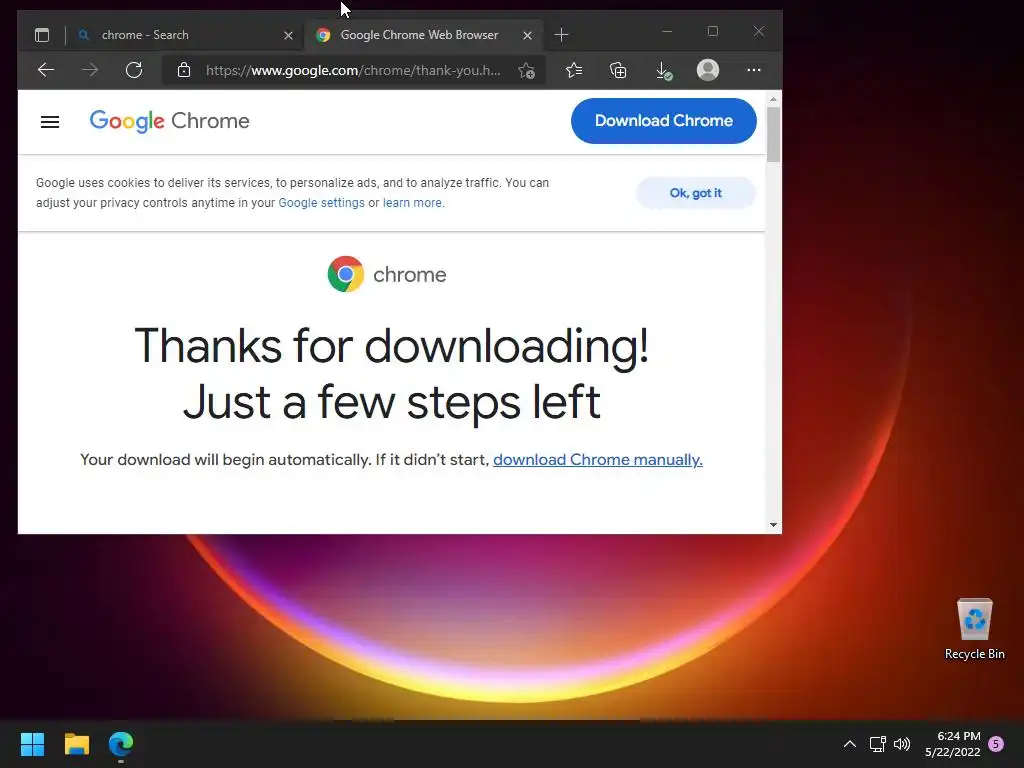Refresh the current page

134,70
